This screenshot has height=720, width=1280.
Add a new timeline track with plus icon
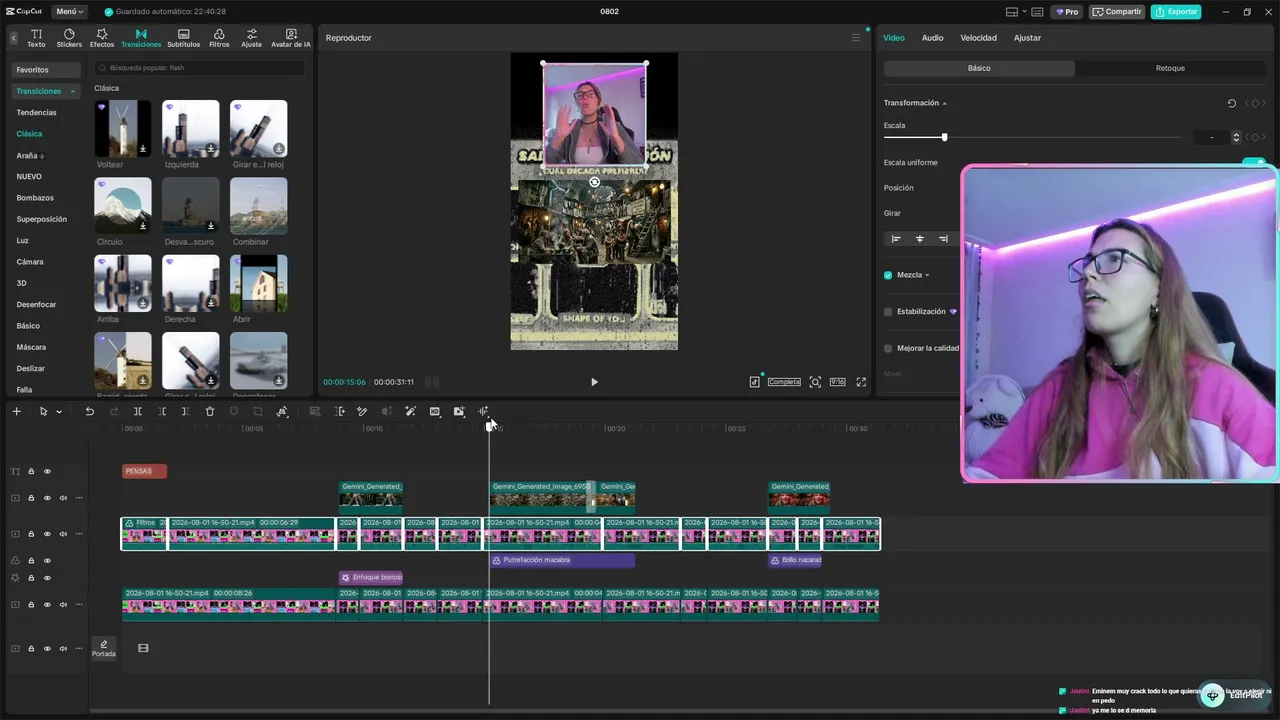tap(16, 411)
